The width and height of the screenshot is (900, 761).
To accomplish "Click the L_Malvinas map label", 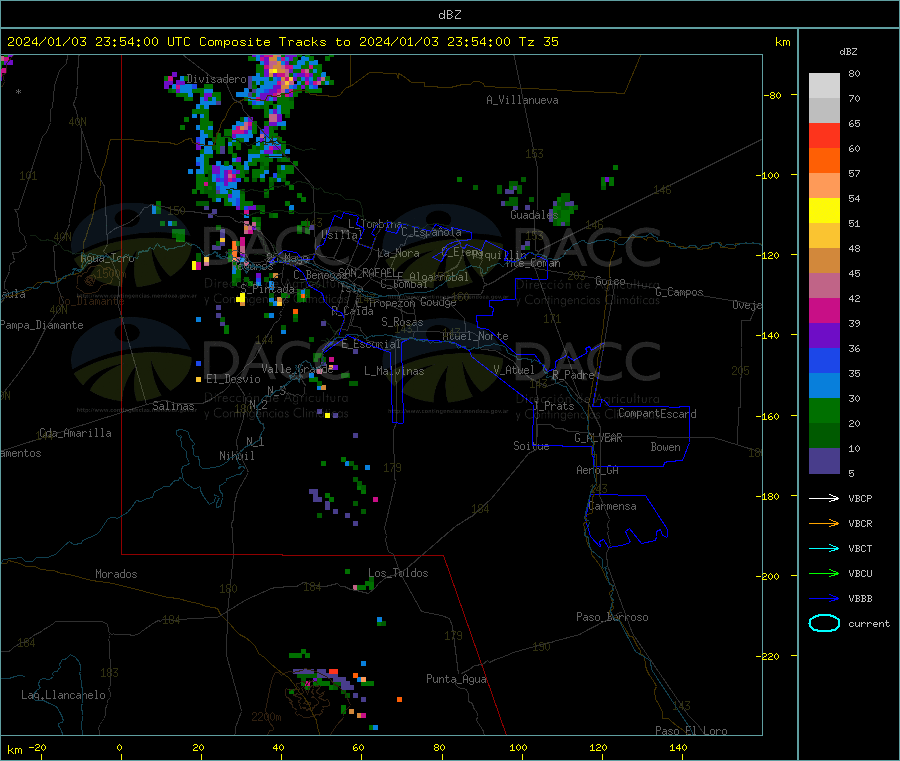I will 394,371.
